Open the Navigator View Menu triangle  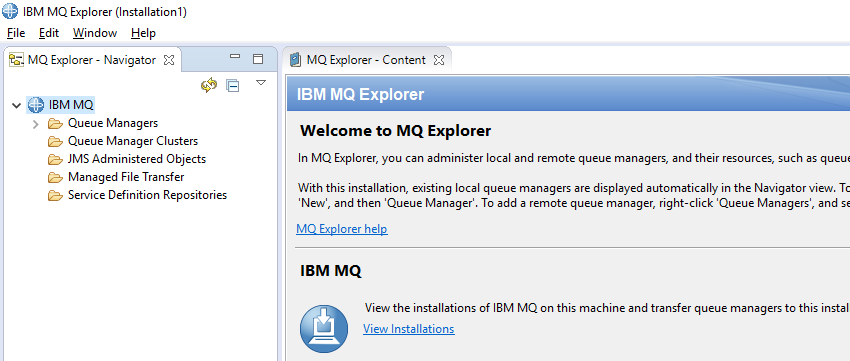click(261, 82)
